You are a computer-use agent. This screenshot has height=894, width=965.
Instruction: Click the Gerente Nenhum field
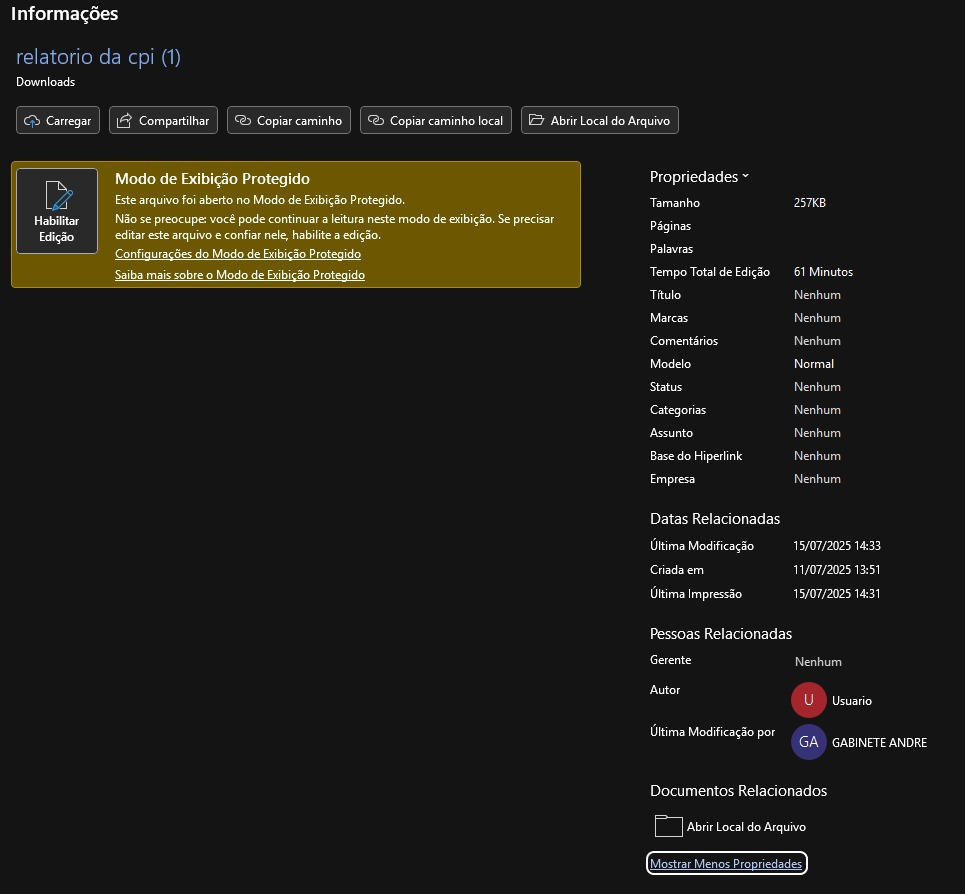pos(818,662)
